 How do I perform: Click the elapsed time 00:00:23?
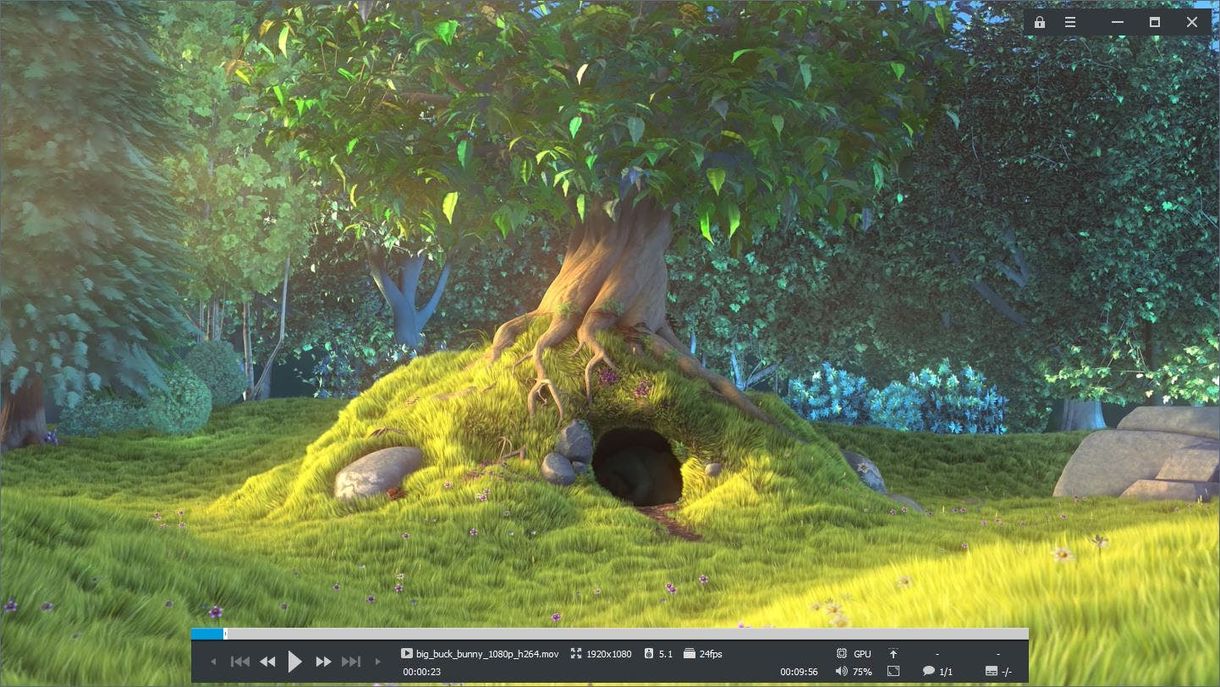[x=422, y=672]
